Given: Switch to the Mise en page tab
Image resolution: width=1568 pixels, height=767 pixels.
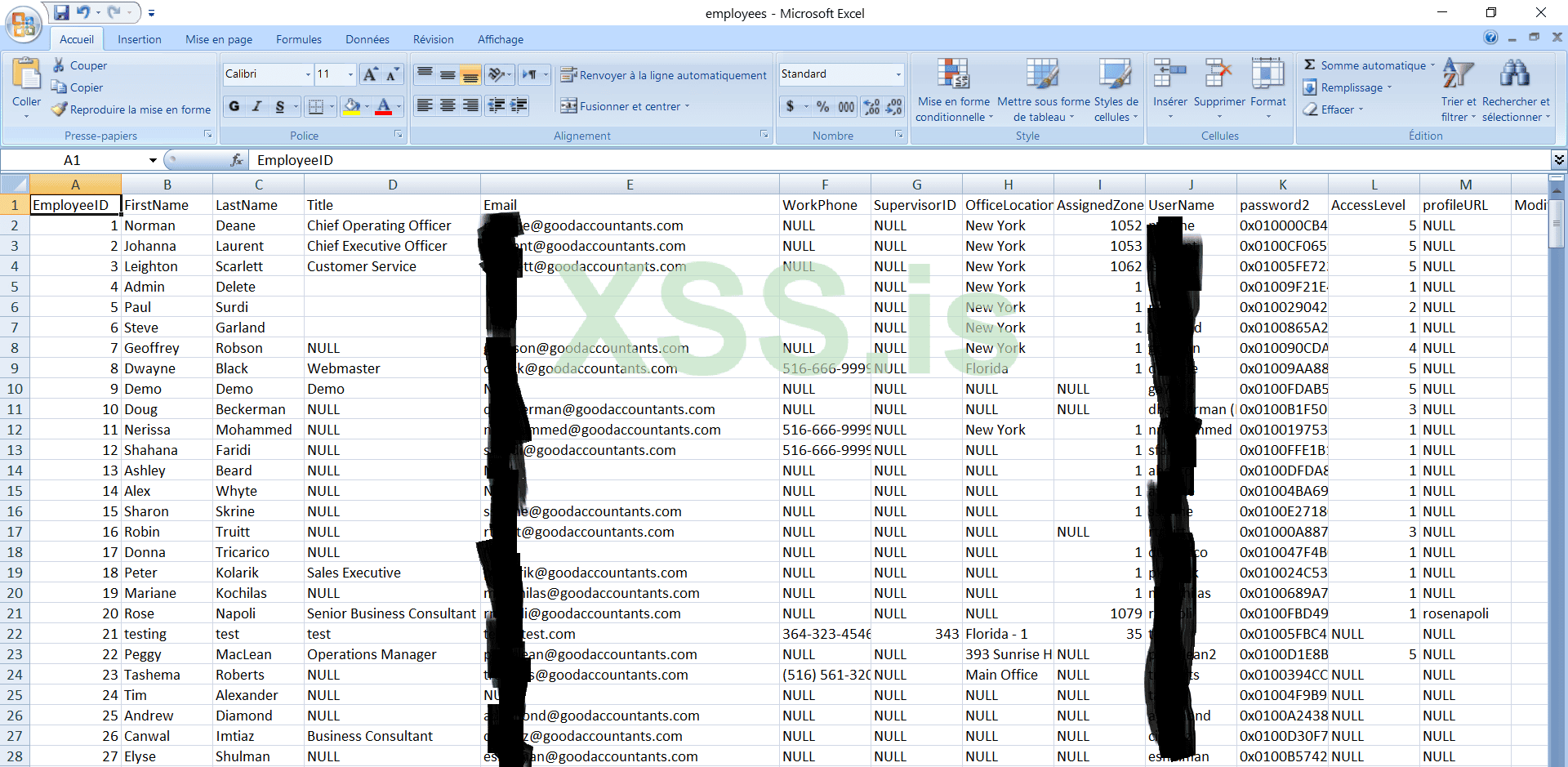Looking at the screenshot, I should point(219,39).
